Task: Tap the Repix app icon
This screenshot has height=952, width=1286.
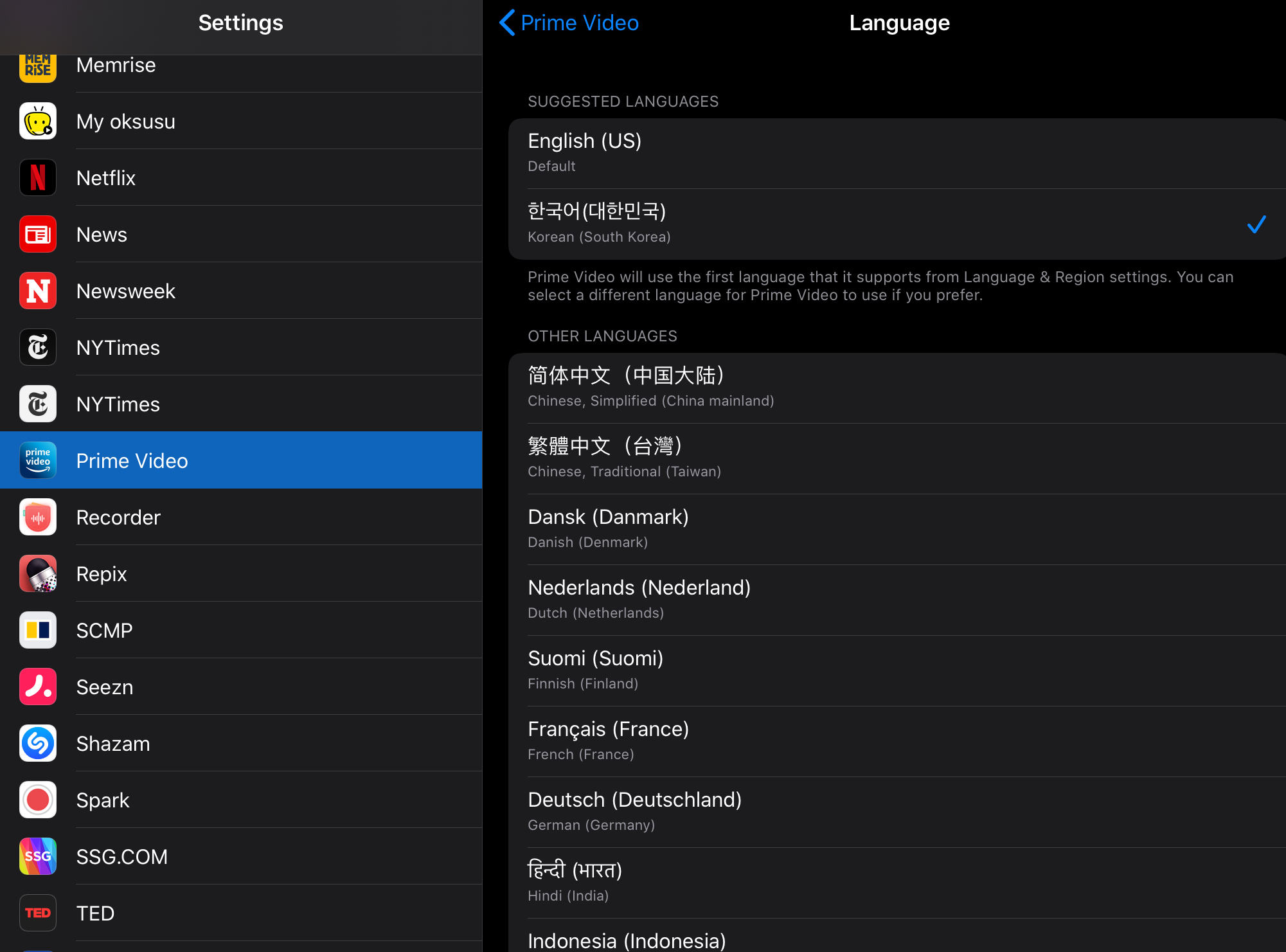Action: click(x=38, y=574)
